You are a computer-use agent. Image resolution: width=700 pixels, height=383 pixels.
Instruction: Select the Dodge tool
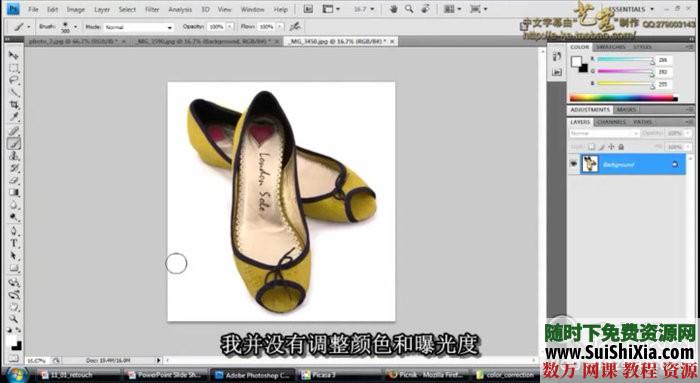click(x=14, y=217)
